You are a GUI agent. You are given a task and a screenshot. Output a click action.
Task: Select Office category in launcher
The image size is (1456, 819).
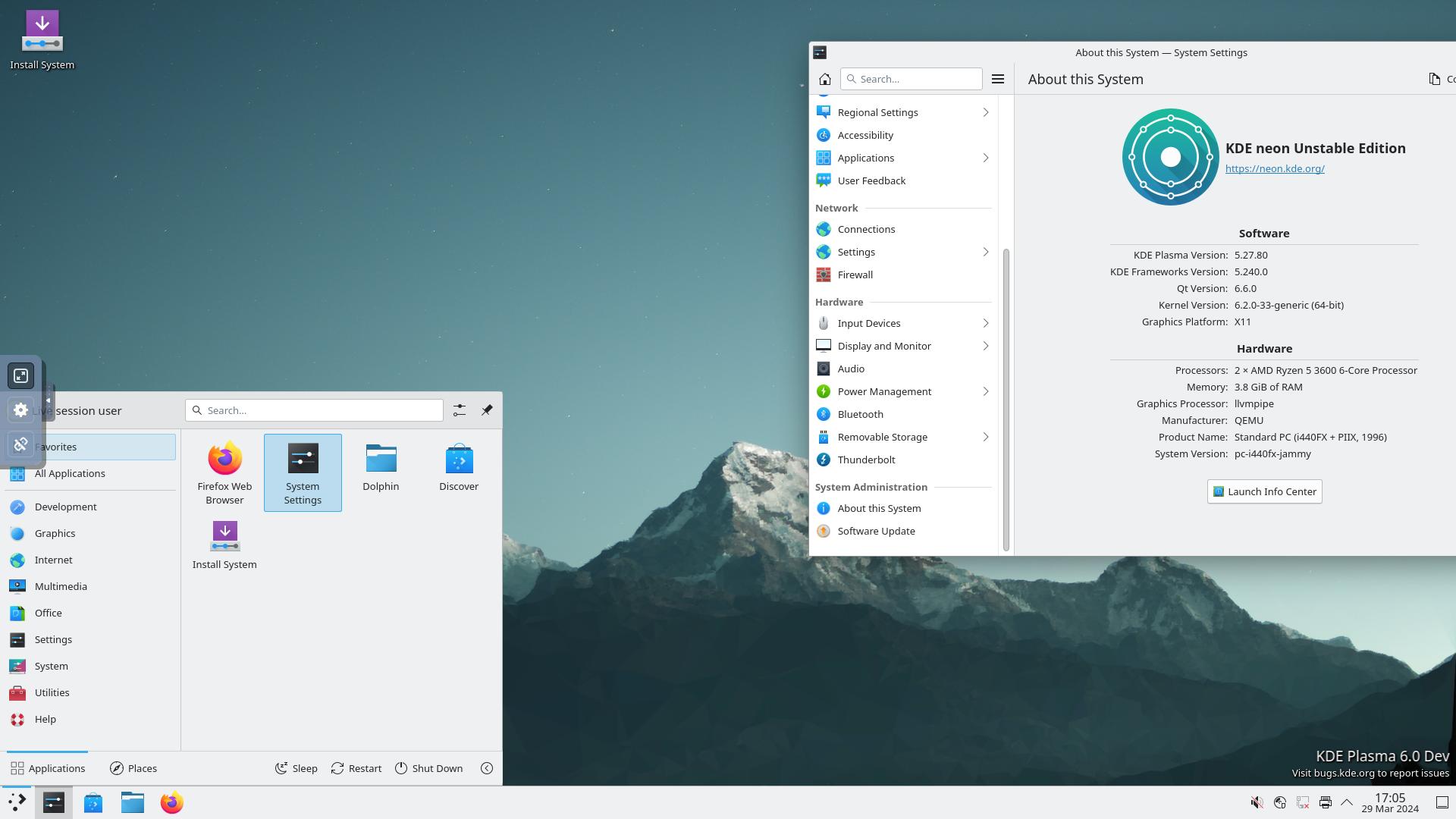(x=91, y=613)
